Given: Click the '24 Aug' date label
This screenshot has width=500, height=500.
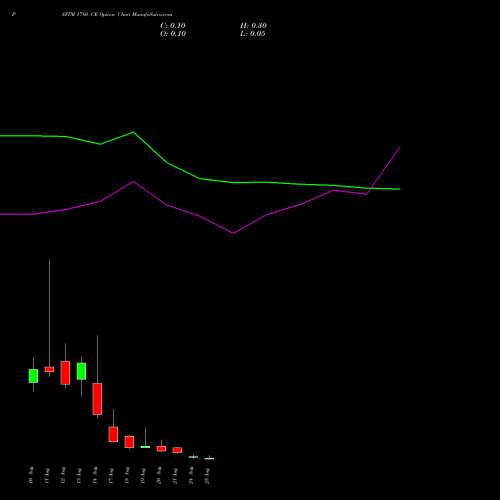Looking at the screenshot, I should (x=191, y=475).
